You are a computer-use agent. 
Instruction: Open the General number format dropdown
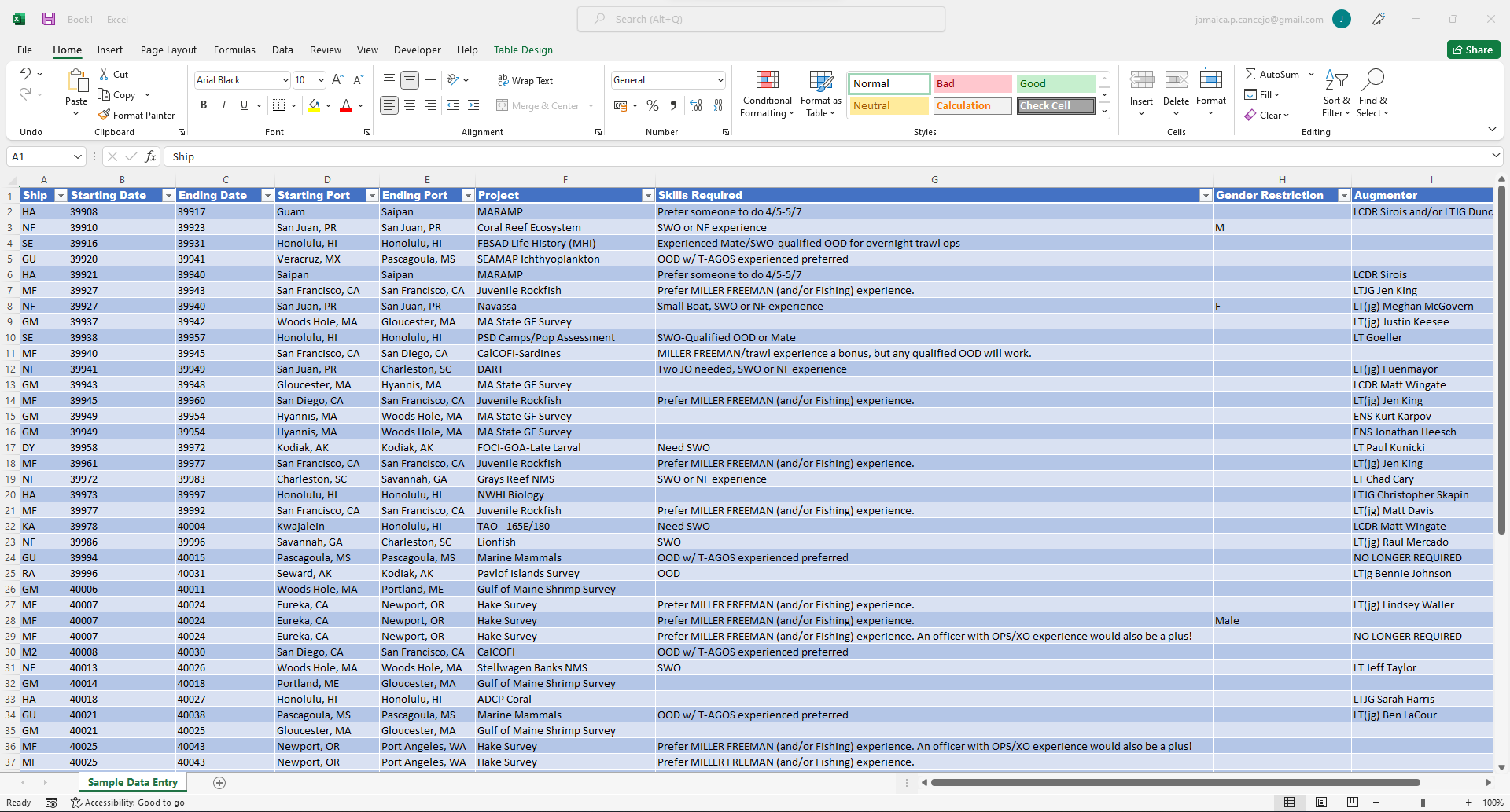[x=720, y=80]
